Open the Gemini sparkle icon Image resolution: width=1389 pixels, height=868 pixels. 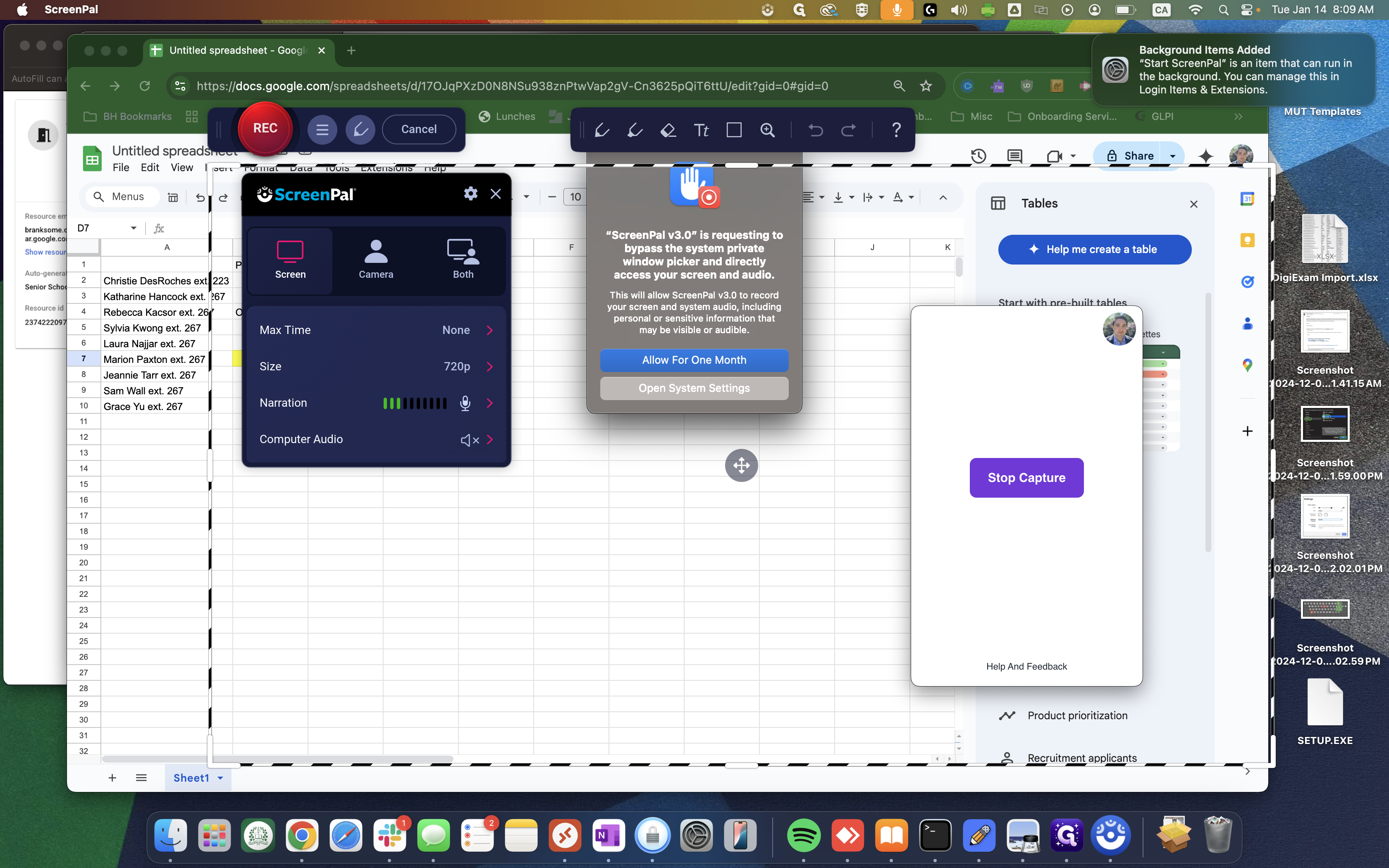[1206, 155]
